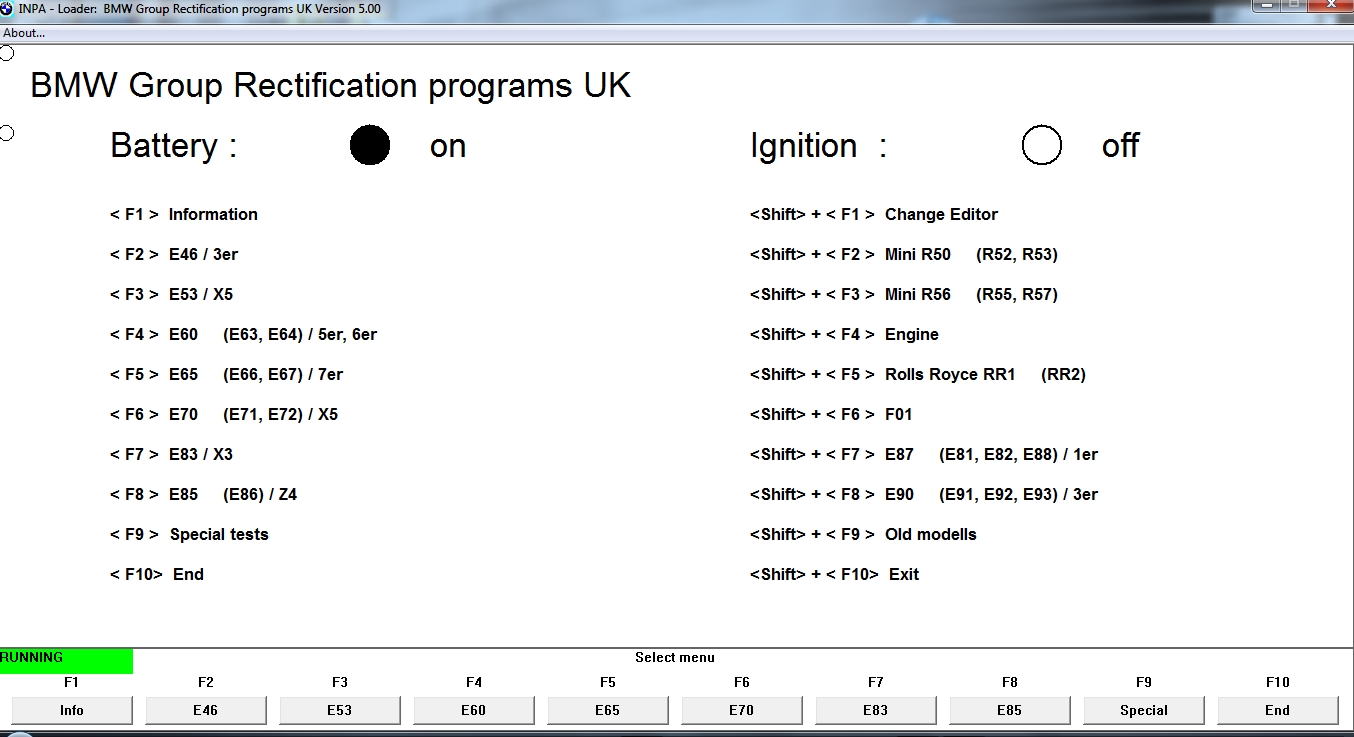
Task: Click the E65 button in bottom bar
Action: (x=608, y=710)
